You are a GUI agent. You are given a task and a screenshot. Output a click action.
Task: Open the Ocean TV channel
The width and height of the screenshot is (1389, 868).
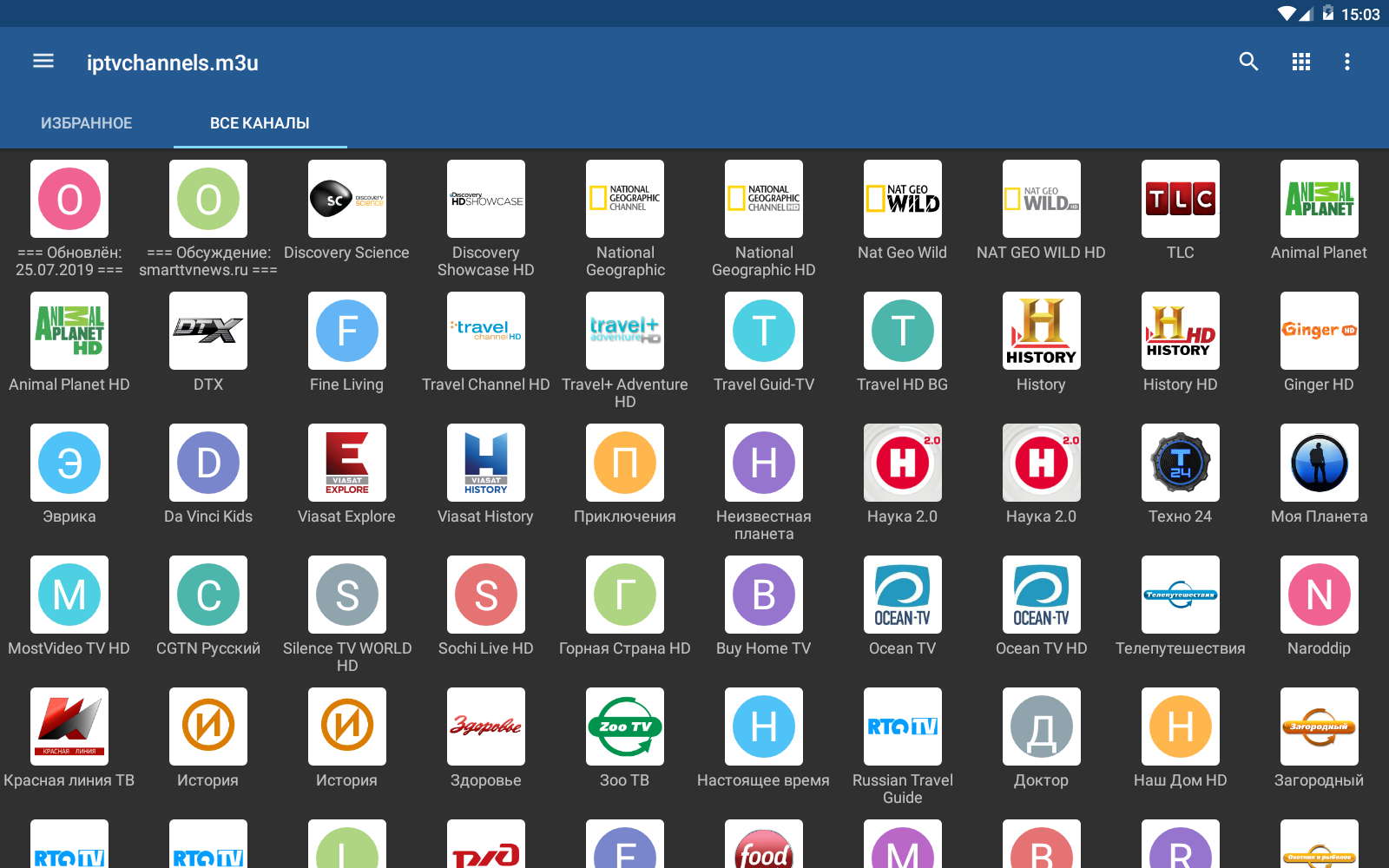pyautogui.click(x=903, y=595)
